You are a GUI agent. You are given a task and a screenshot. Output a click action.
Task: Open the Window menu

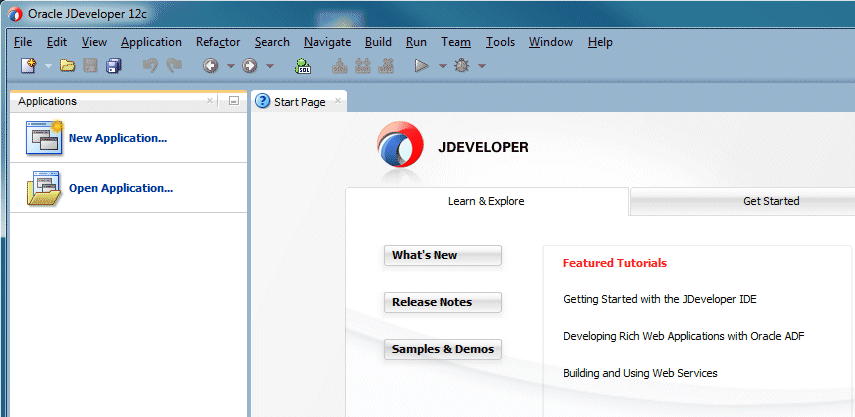click(x=551, y=42)
